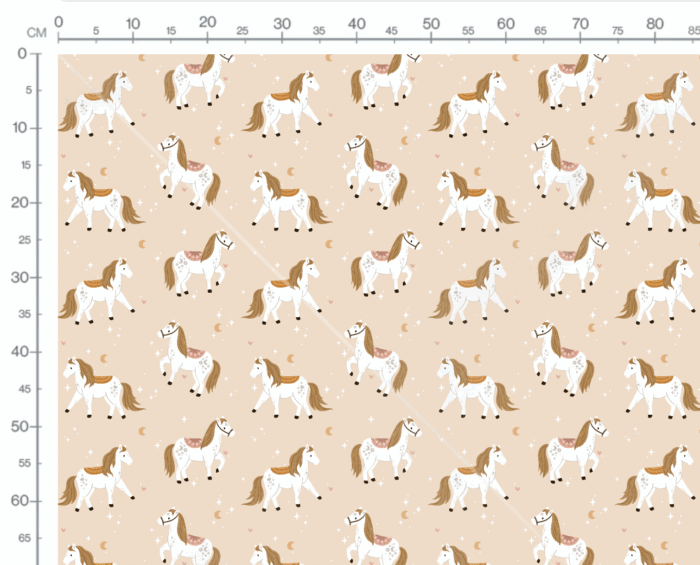The width and height of the screenshot is (700, 565).
Task: Click the 40 mark on horizontal ruler
Action: pyautogui.click(x=357, y=24)
